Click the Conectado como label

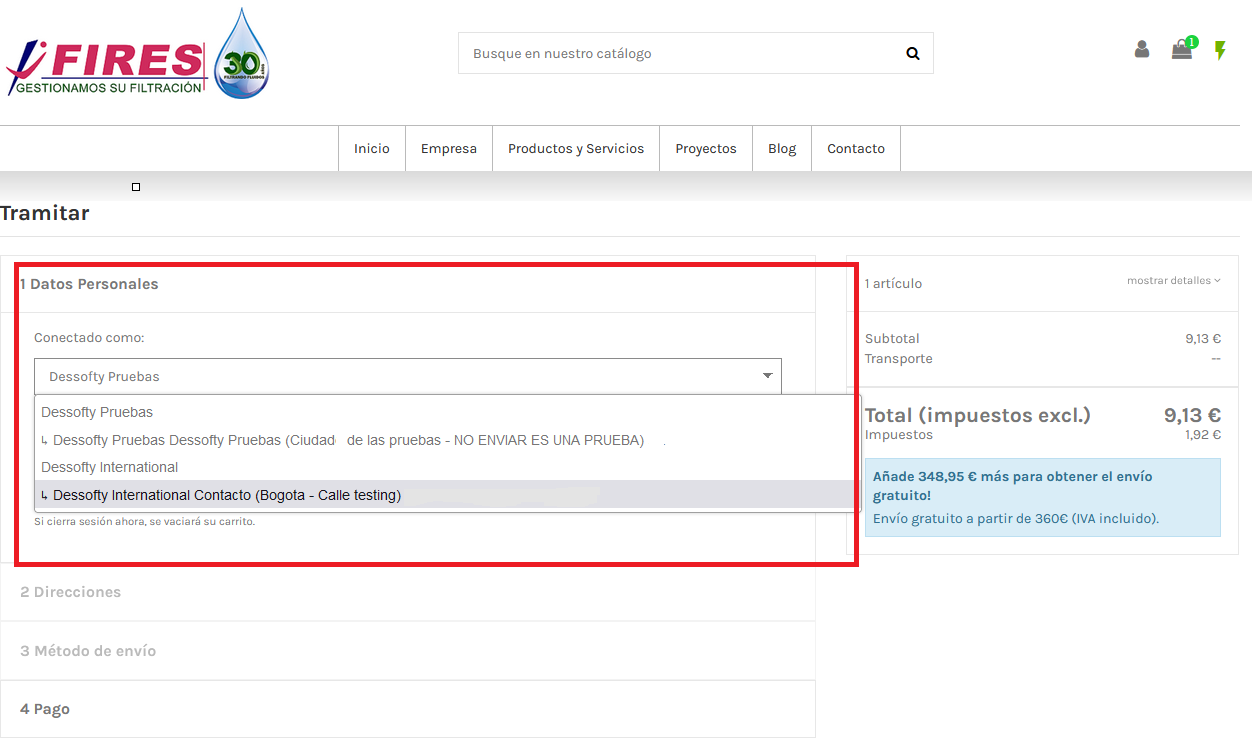89,338
